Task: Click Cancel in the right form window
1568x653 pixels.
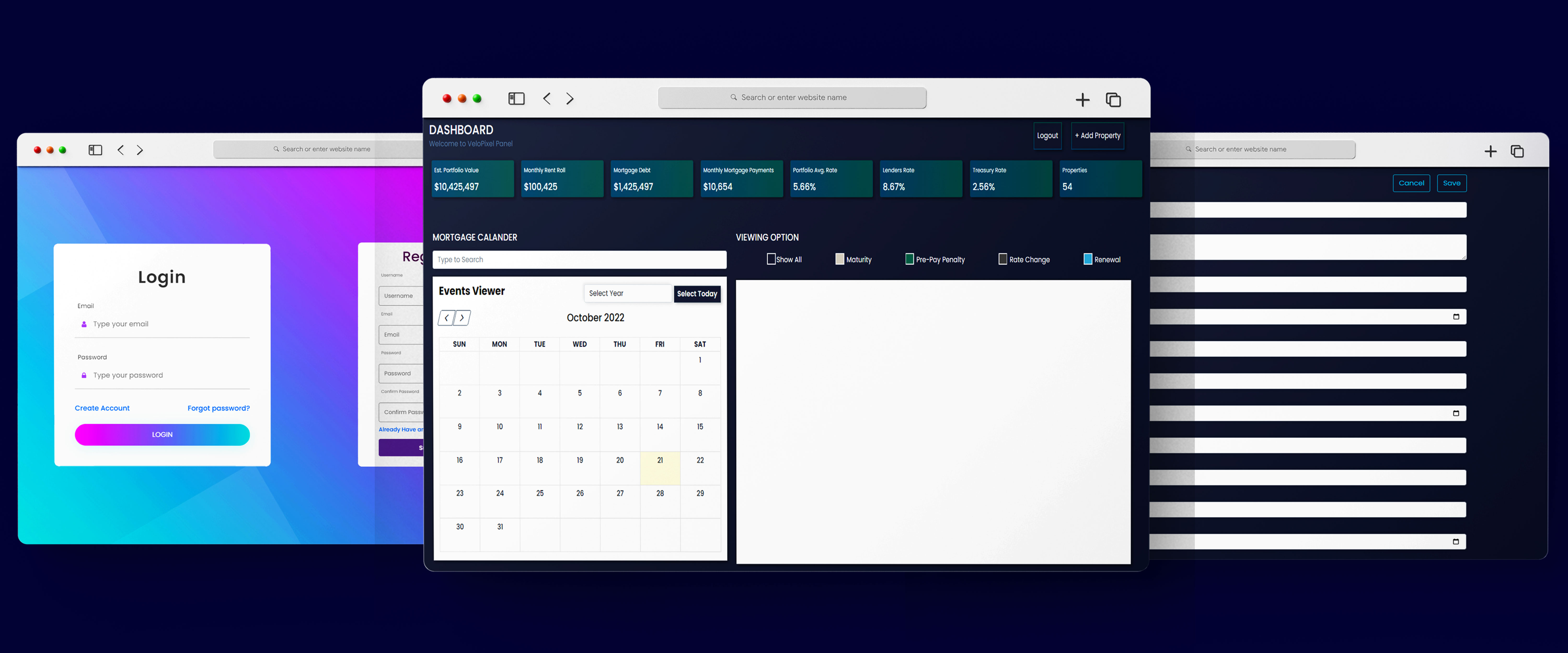Action: coord(1411,183)
